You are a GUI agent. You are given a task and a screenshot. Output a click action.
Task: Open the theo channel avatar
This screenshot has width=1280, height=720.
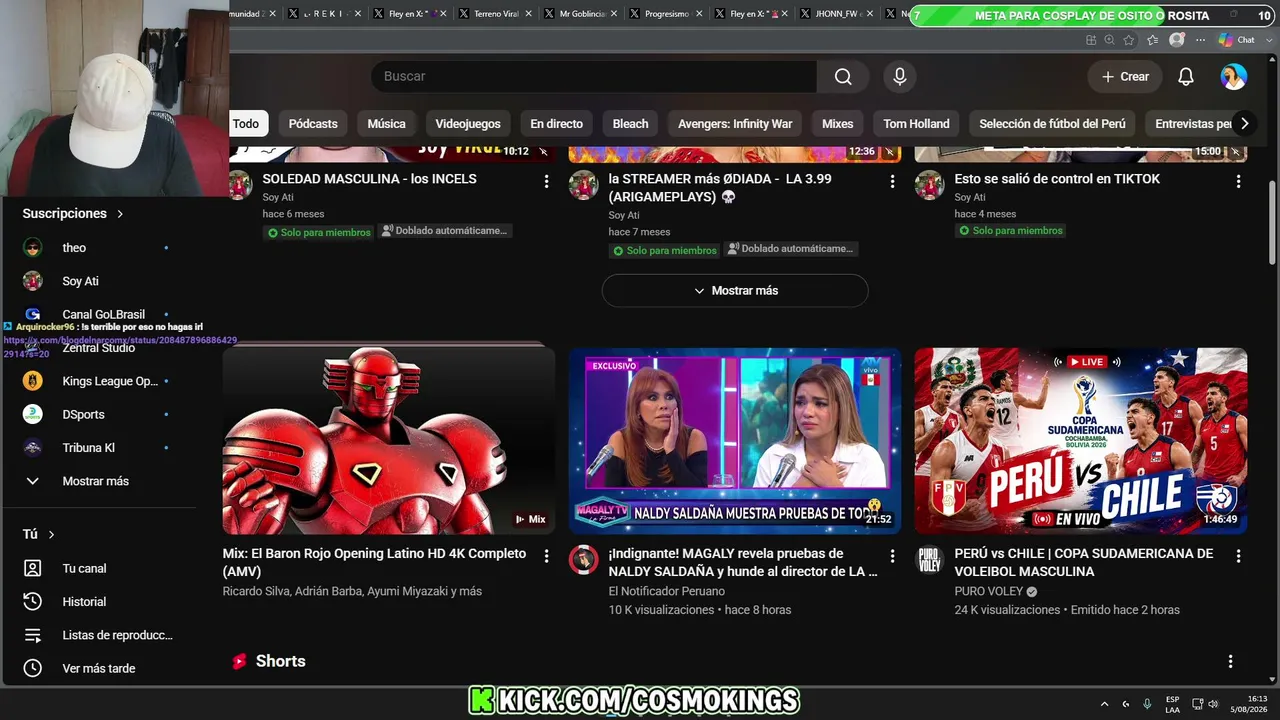click(x=33, y=248)
